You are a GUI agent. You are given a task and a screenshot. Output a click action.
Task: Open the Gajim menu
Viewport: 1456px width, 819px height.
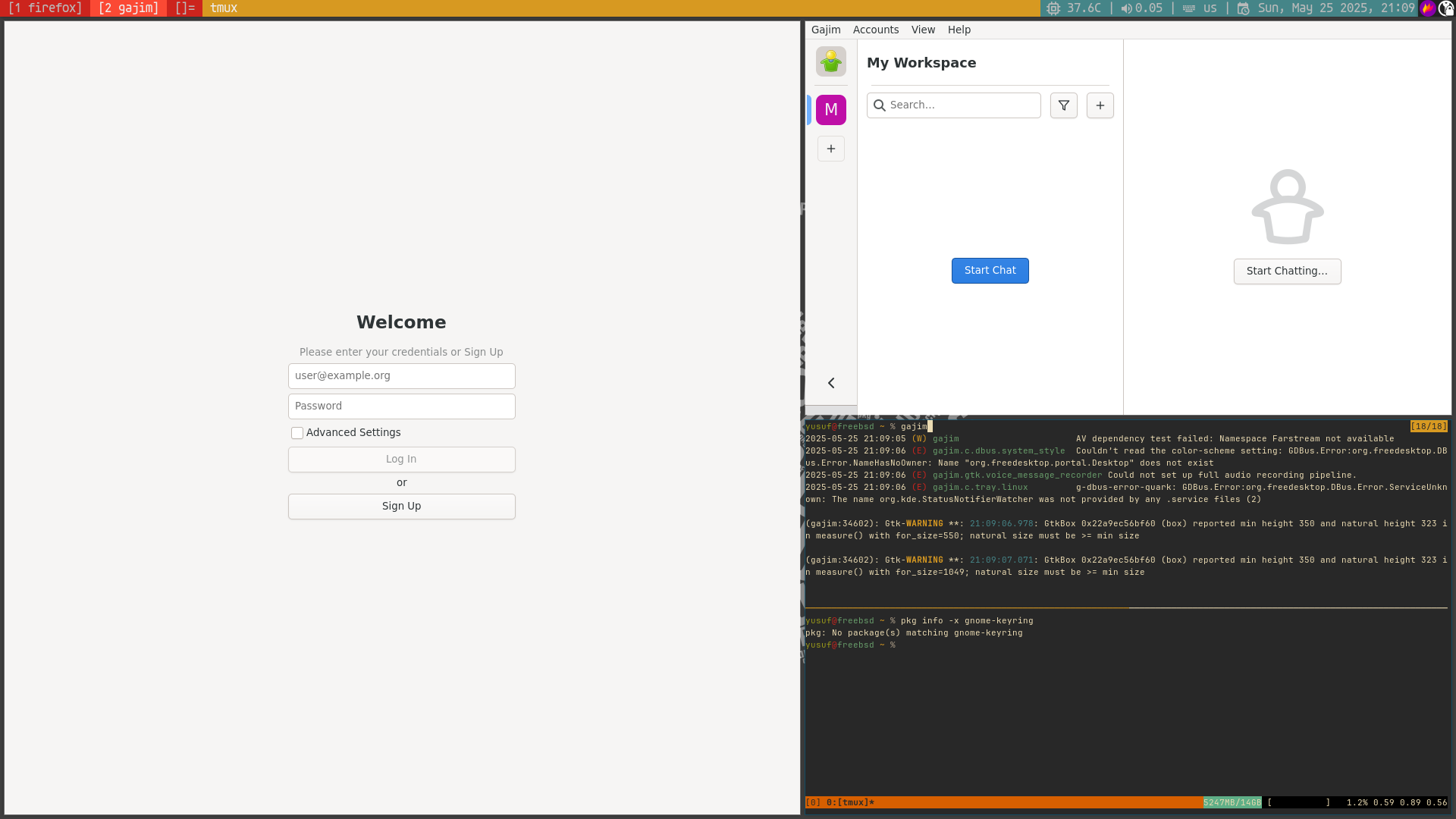[x=826, y=30]
